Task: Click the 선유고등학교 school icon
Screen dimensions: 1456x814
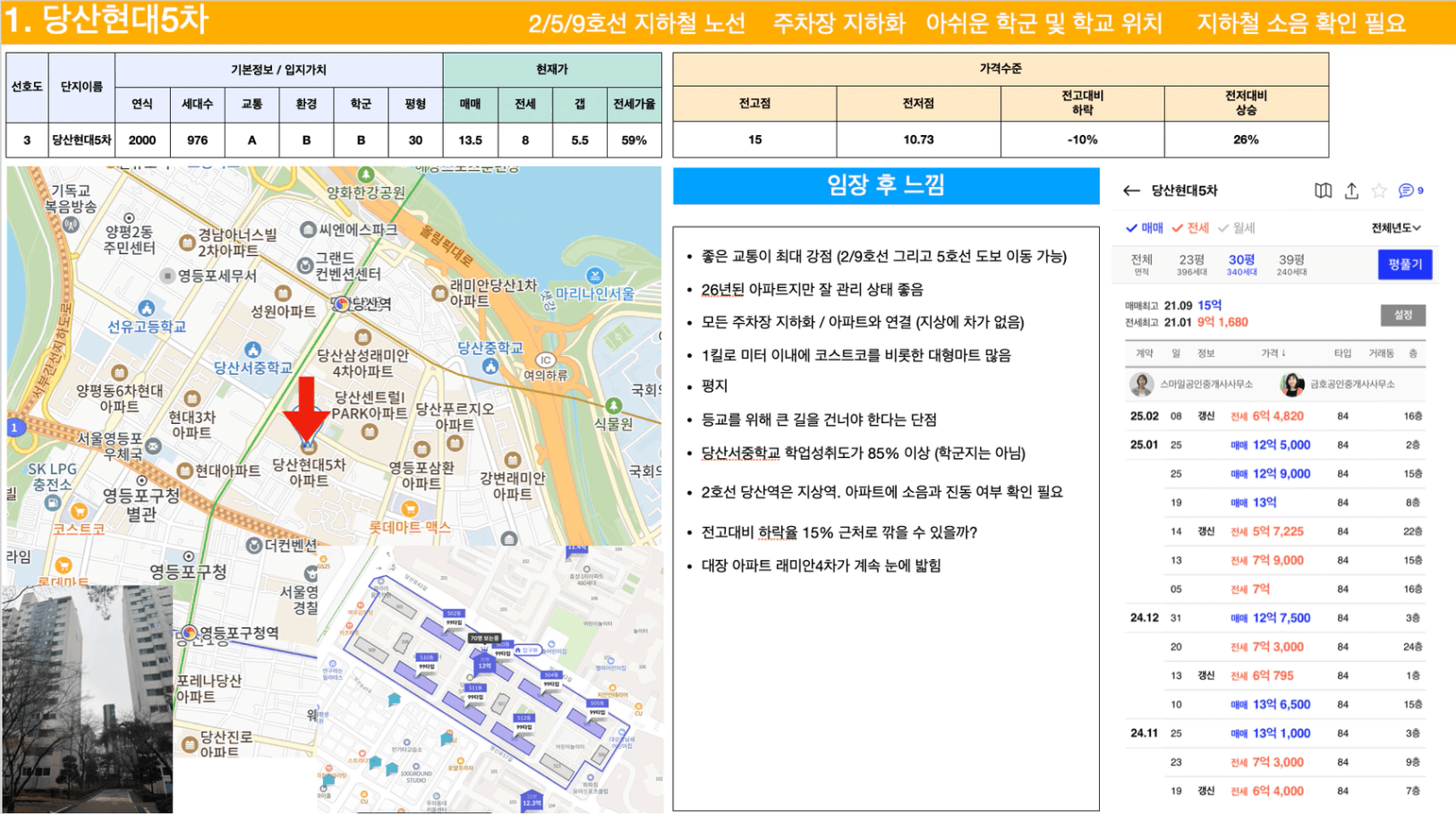Action: tap(146, 309)
